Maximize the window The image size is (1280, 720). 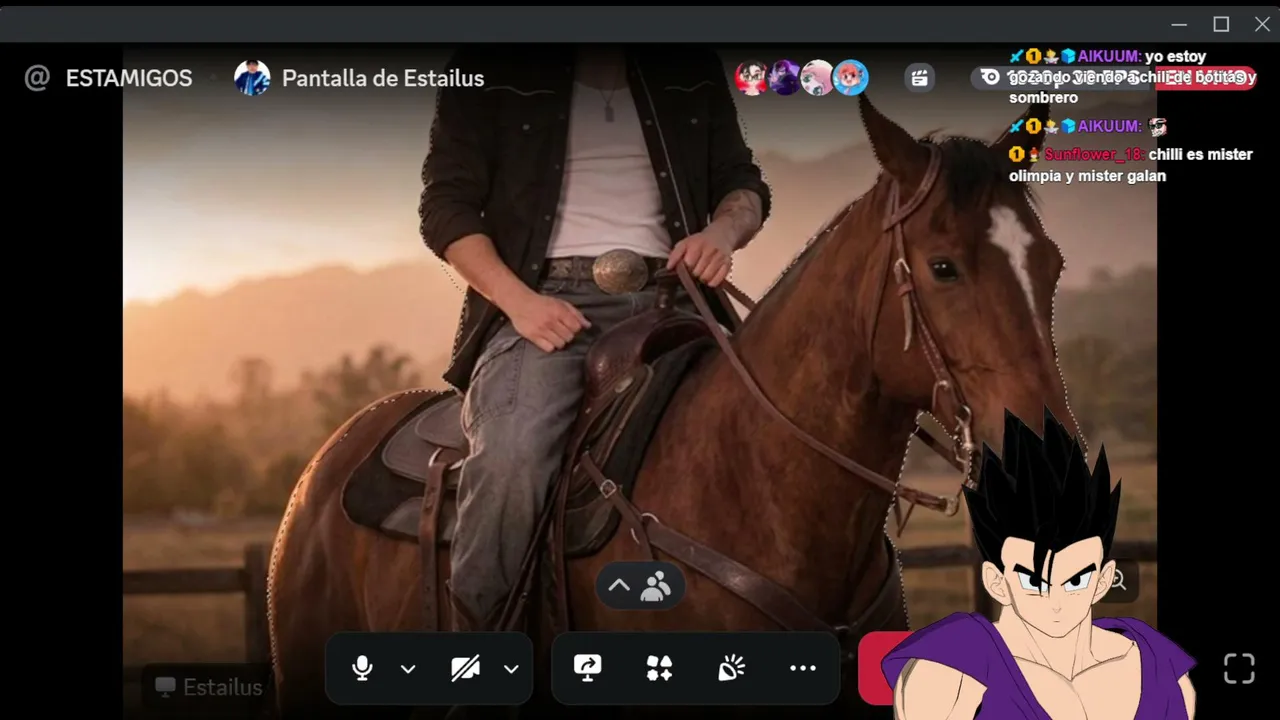tap(1221, 24)
